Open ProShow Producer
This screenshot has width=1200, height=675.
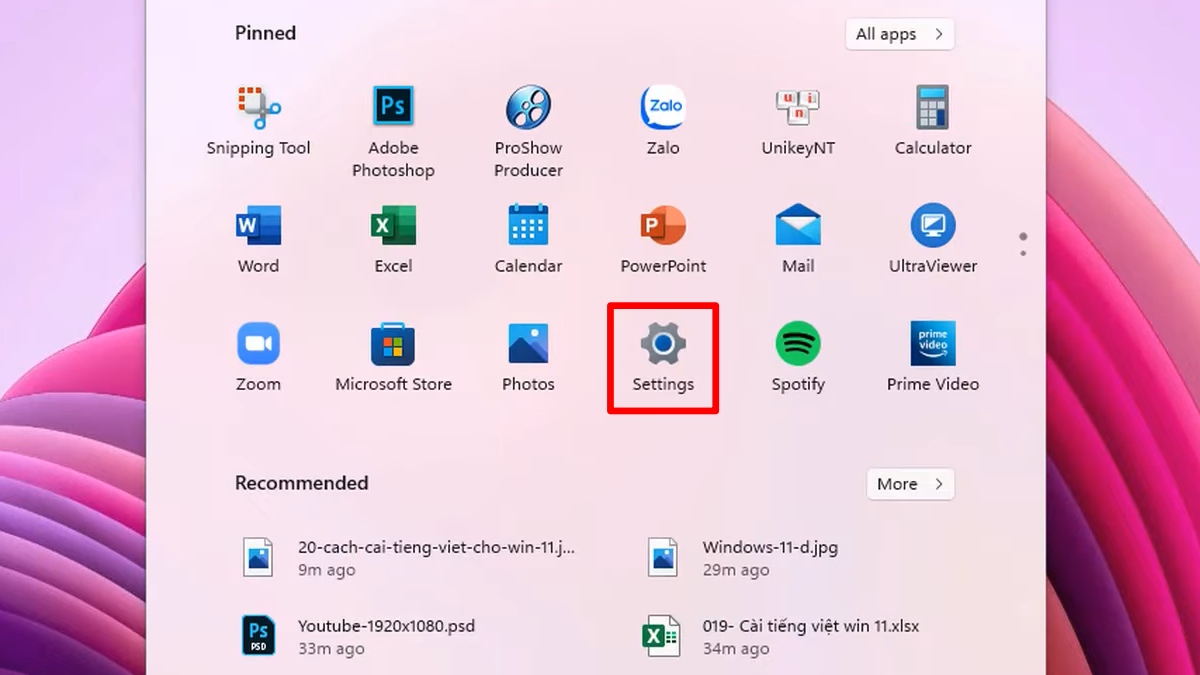click(x=528, y=131)
